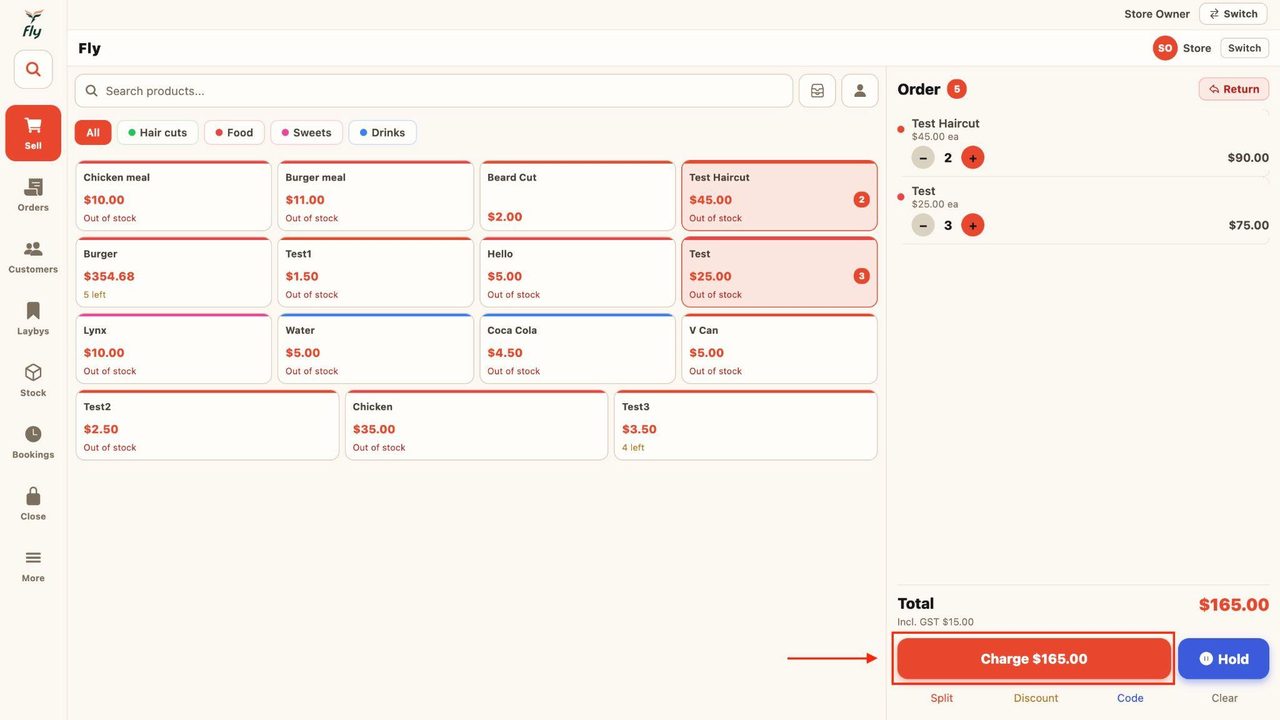Image resolution: width=1280 pixels, height=720 pixels.
Task: Click the Store Switch button
Action: (1245, 48)
